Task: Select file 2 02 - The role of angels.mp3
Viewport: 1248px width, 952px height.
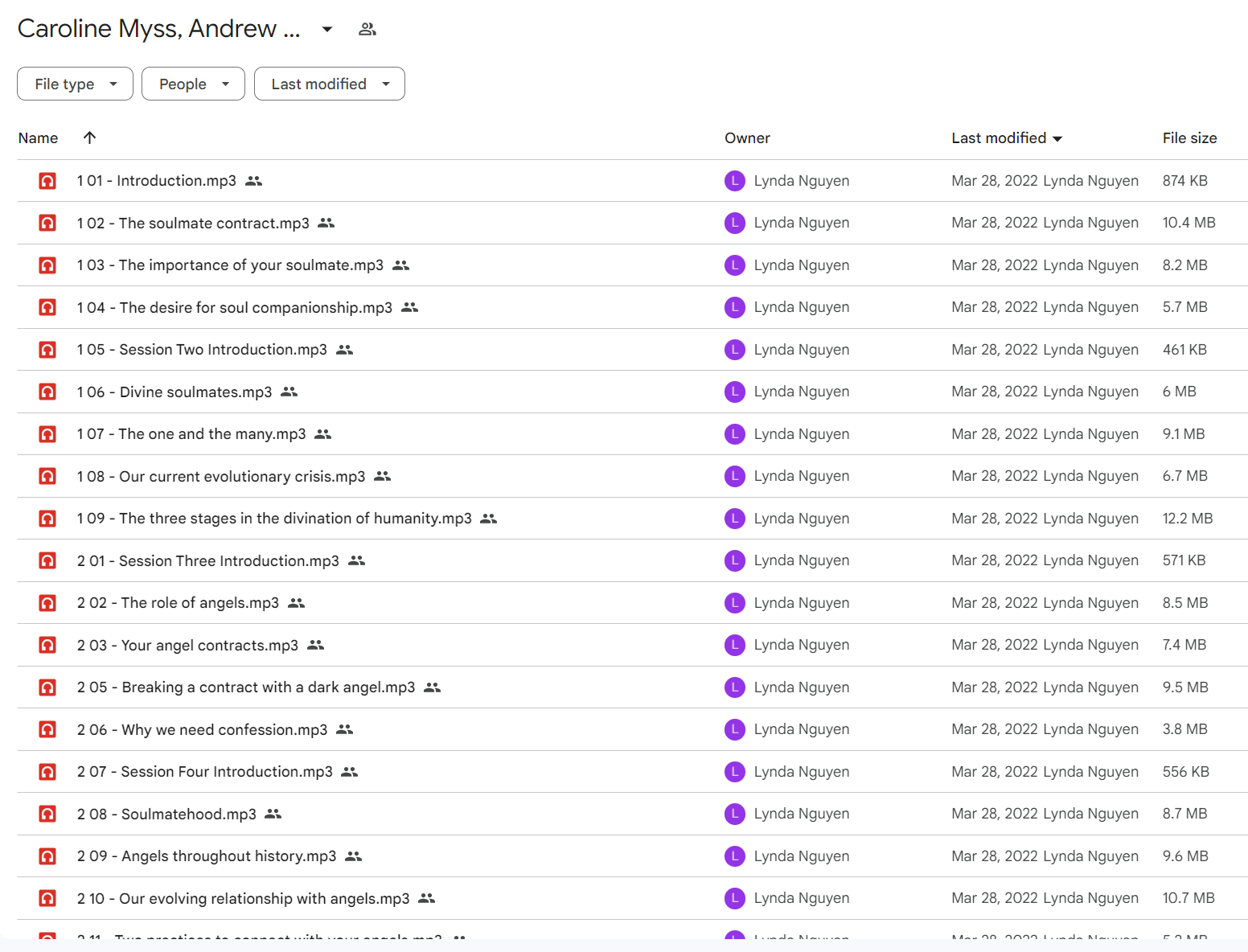Action: pyautogui.click(x=178, y=603)
